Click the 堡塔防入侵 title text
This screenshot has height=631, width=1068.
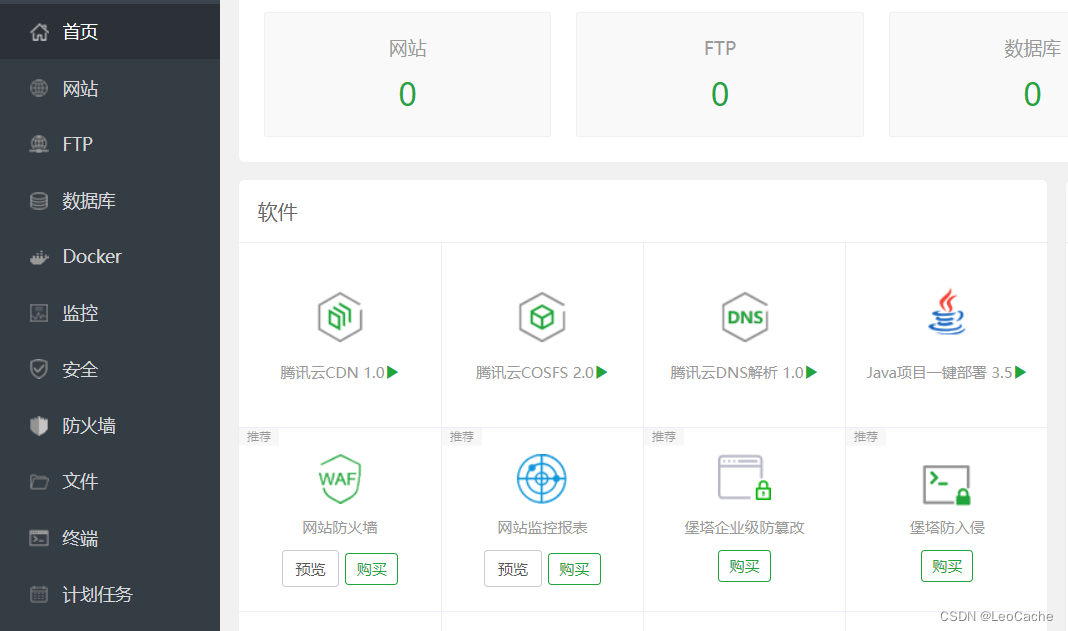(x=947, y=527)
